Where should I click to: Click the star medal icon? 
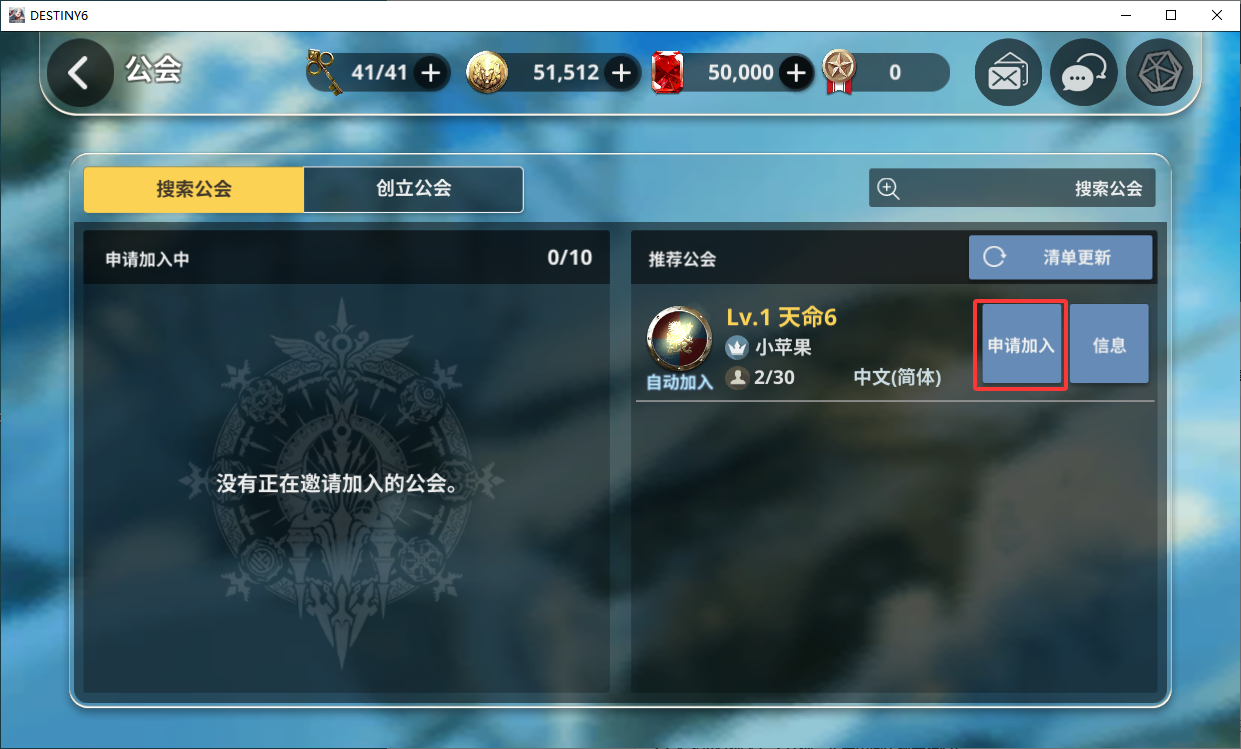coord(839,73)
